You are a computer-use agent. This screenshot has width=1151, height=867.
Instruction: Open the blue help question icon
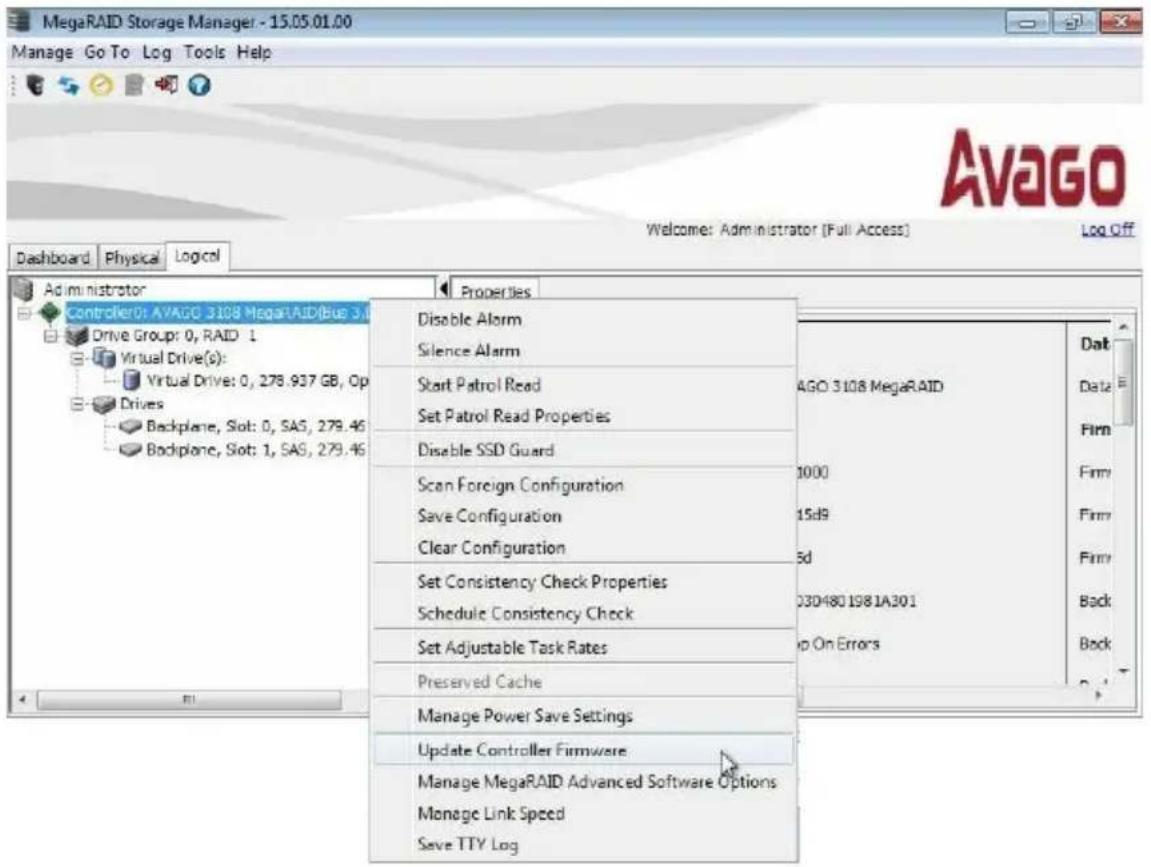(199, 85)
